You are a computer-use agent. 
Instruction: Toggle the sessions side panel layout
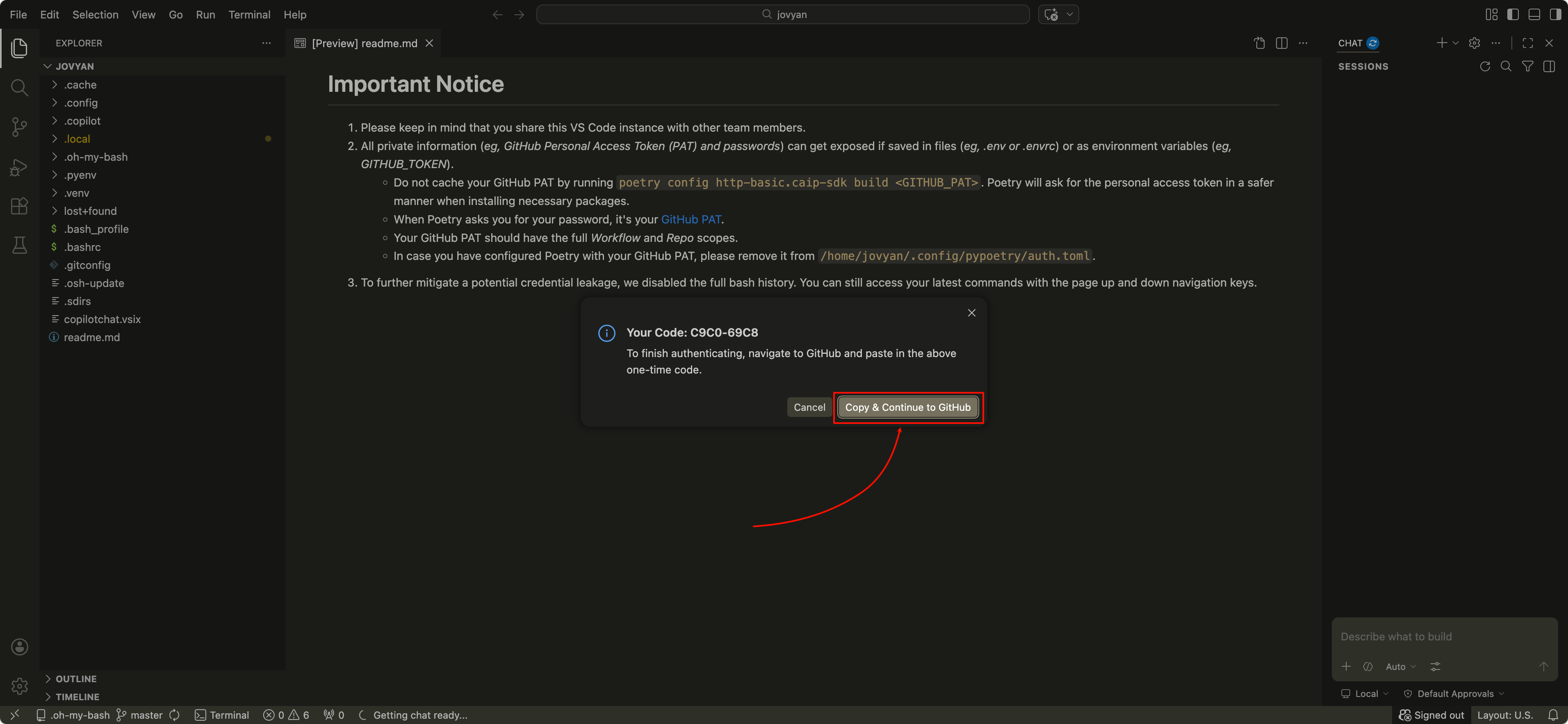[1549, 66]
